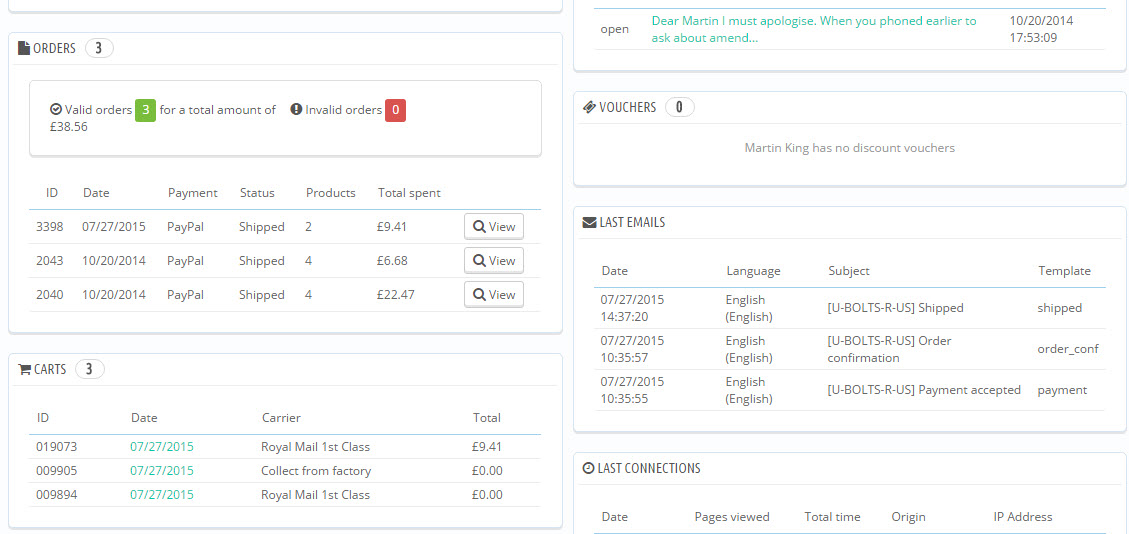Viewport: 1129px width, 534px height.
Task: Click the Orders count badge showing 3
Action: [99, 48]
